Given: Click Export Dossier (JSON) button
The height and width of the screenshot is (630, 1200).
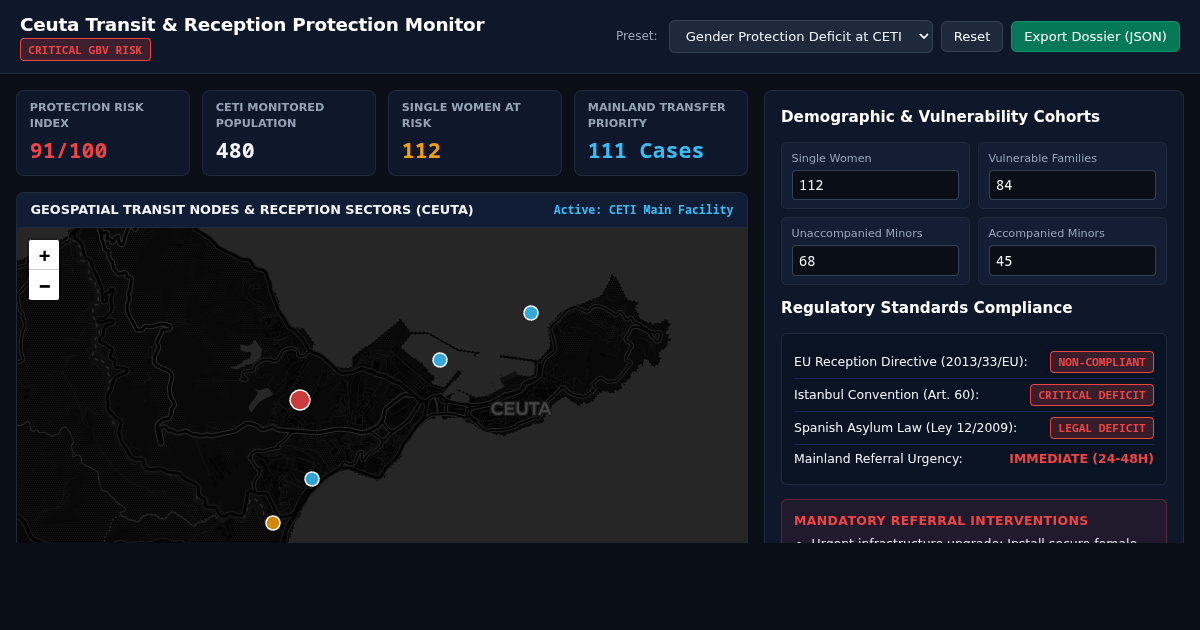Looking at the screenshot, I should [x=1095, y=36].
